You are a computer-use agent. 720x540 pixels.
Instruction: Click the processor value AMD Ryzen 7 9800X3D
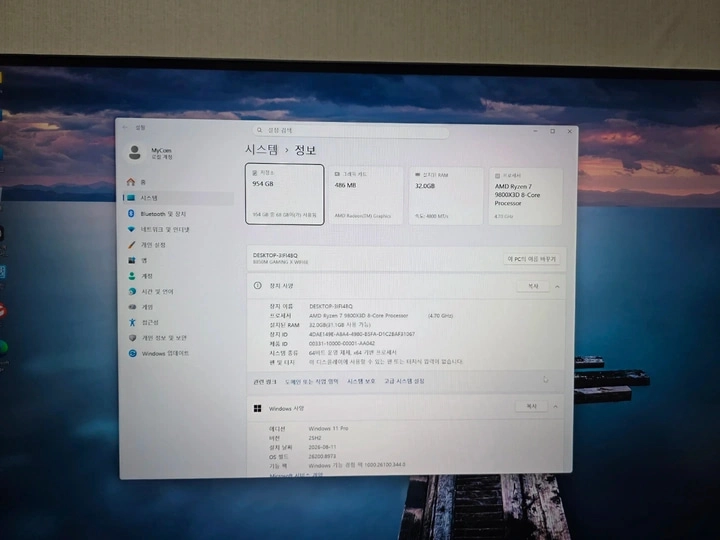coord(359,316)
